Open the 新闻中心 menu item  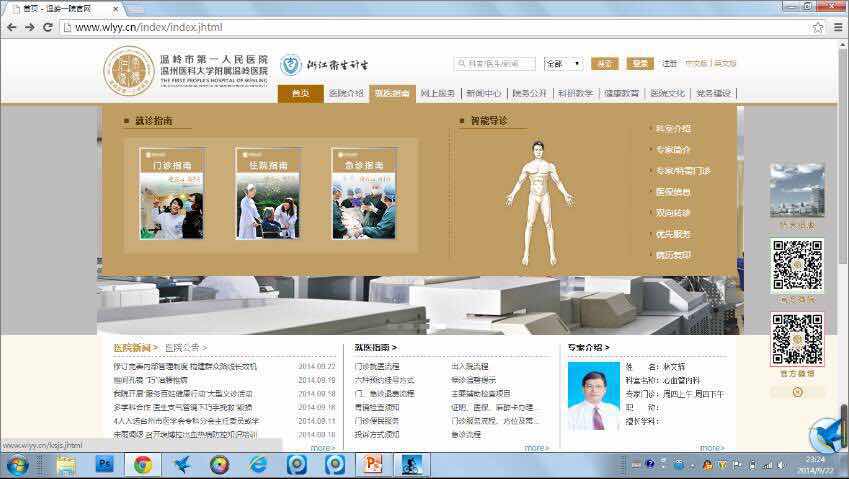point(483,94)
